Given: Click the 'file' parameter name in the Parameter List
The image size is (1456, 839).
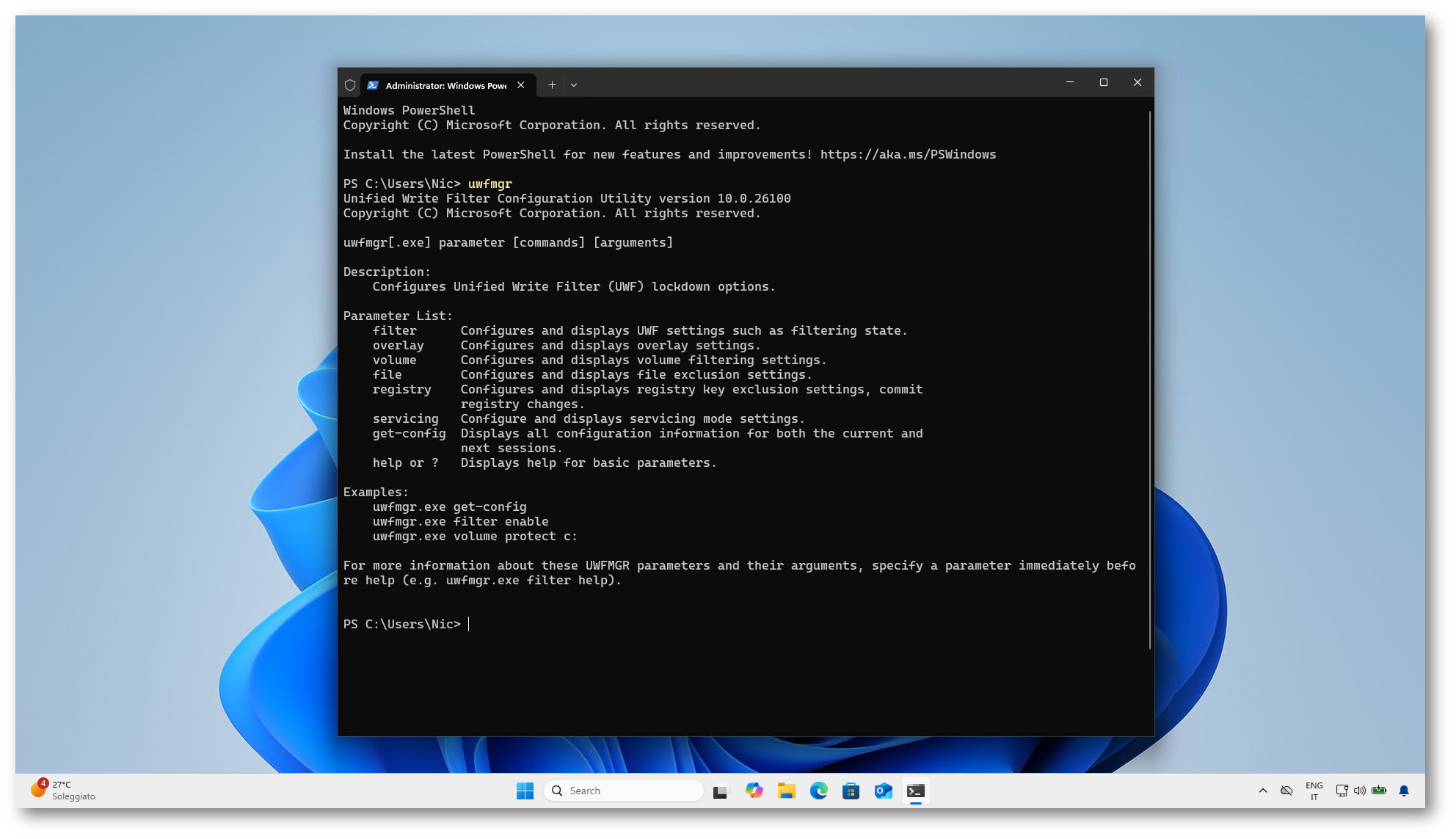Looking at the screenshot, I should [387, 375].
